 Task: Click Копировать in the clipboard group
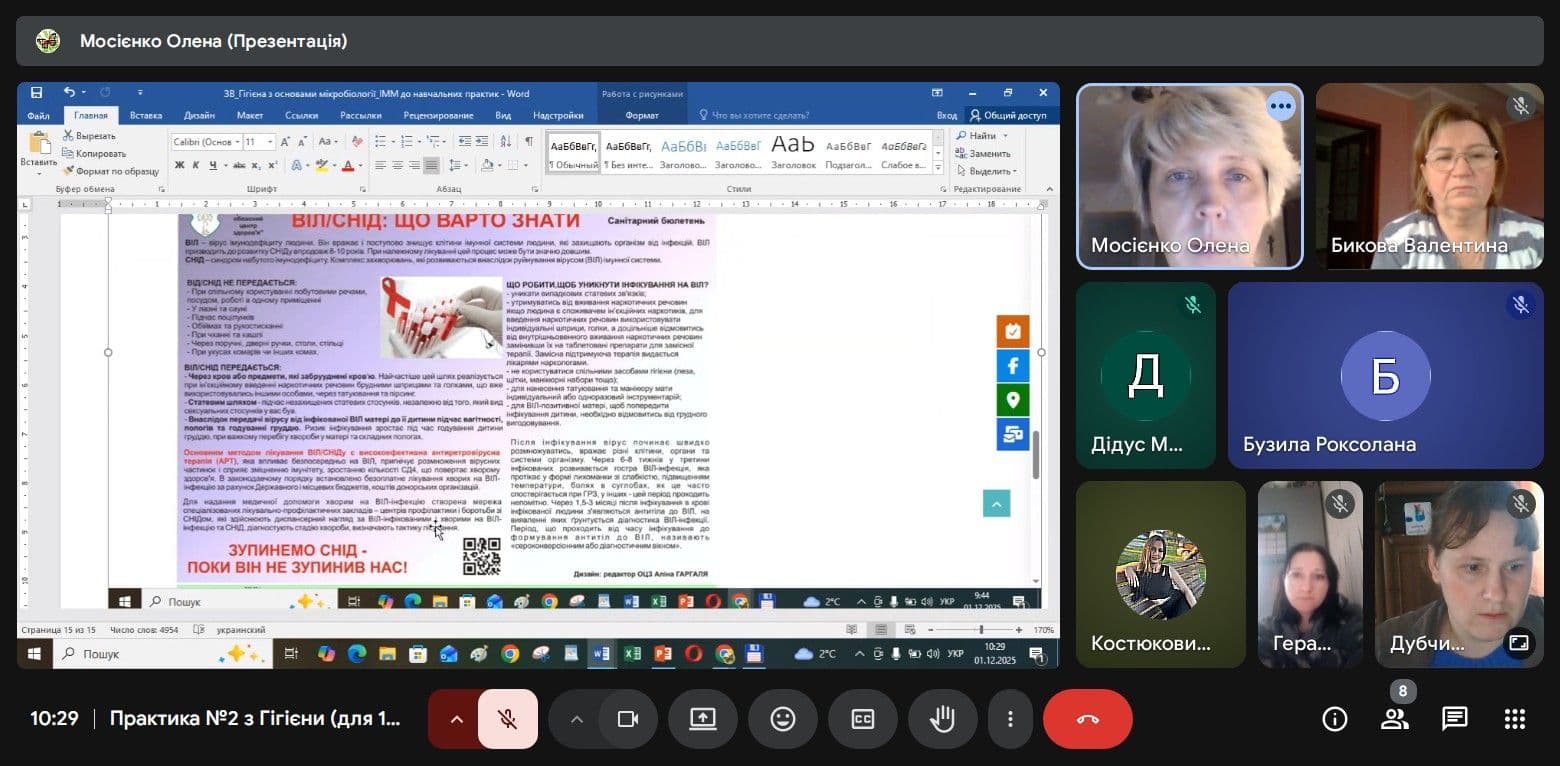pos(94,153)
